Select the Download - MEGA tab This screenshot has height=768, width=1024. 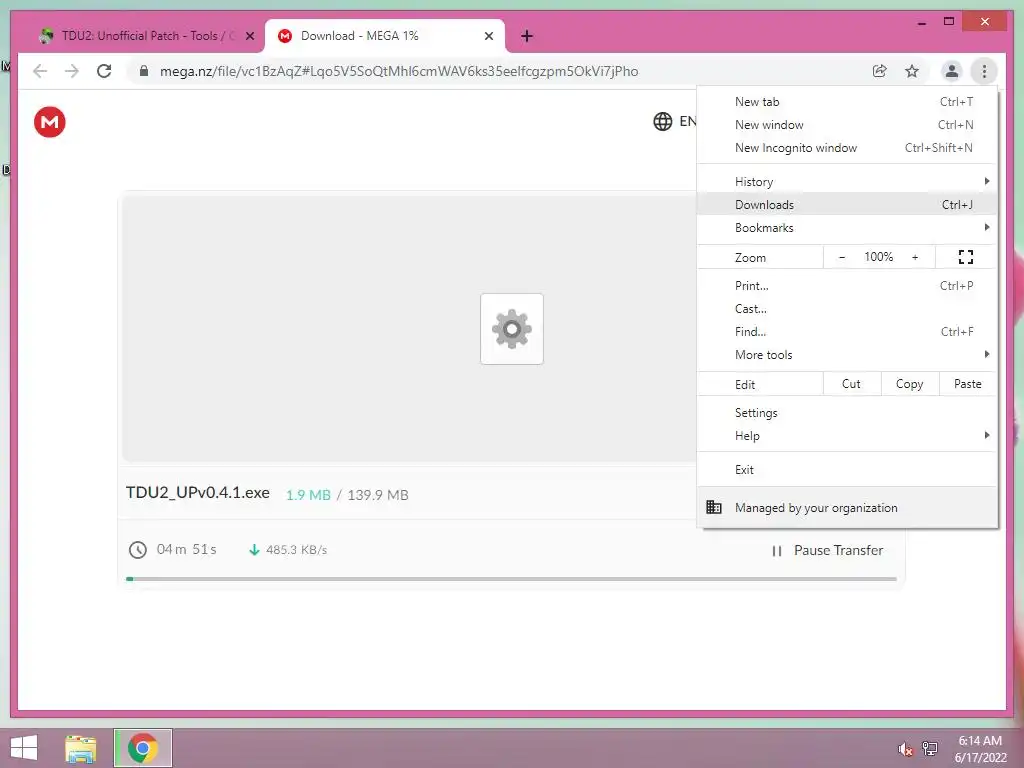coord(385,36)
